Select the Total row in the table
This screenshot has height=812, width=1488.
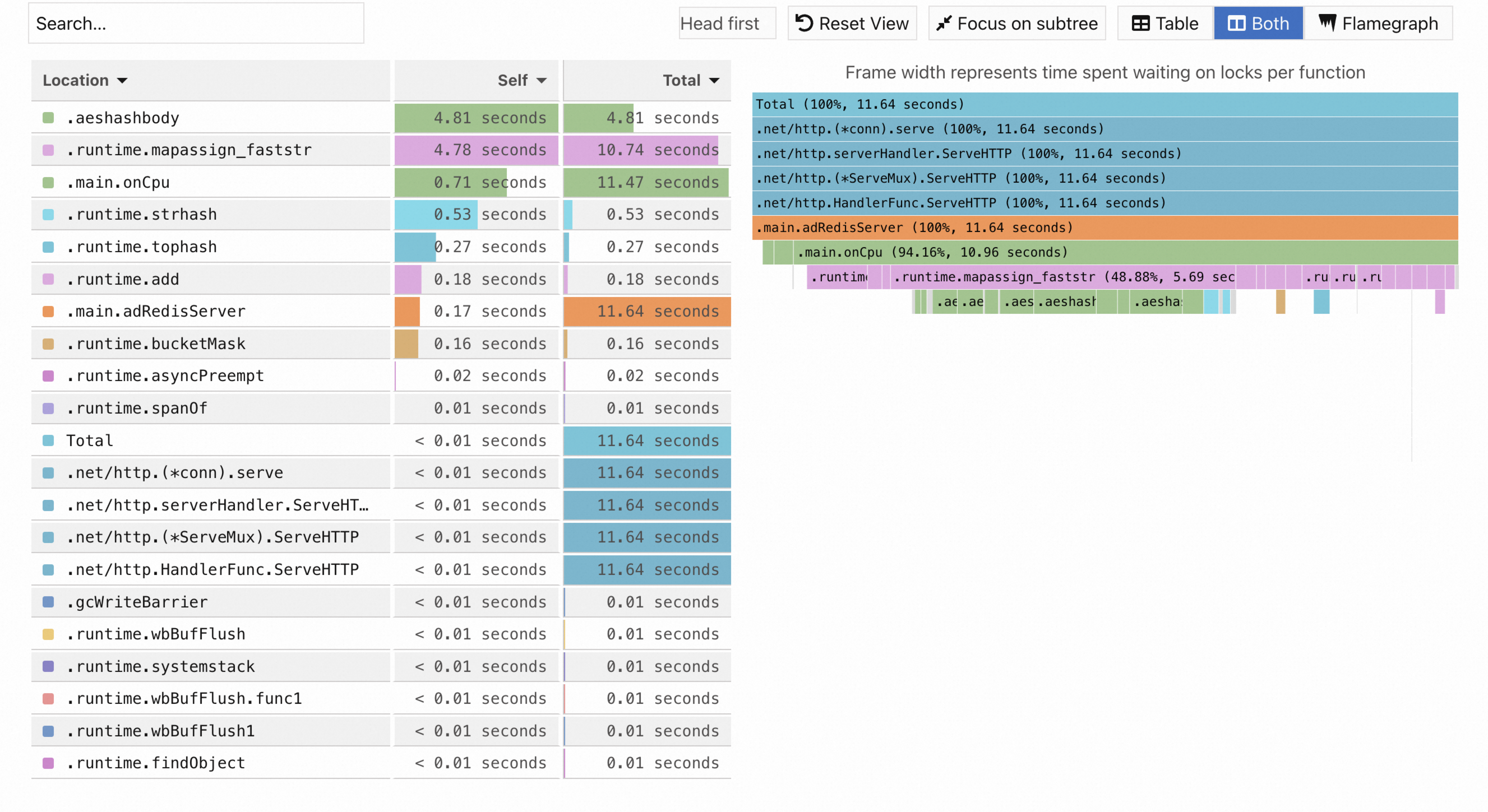tap(381, 441)
